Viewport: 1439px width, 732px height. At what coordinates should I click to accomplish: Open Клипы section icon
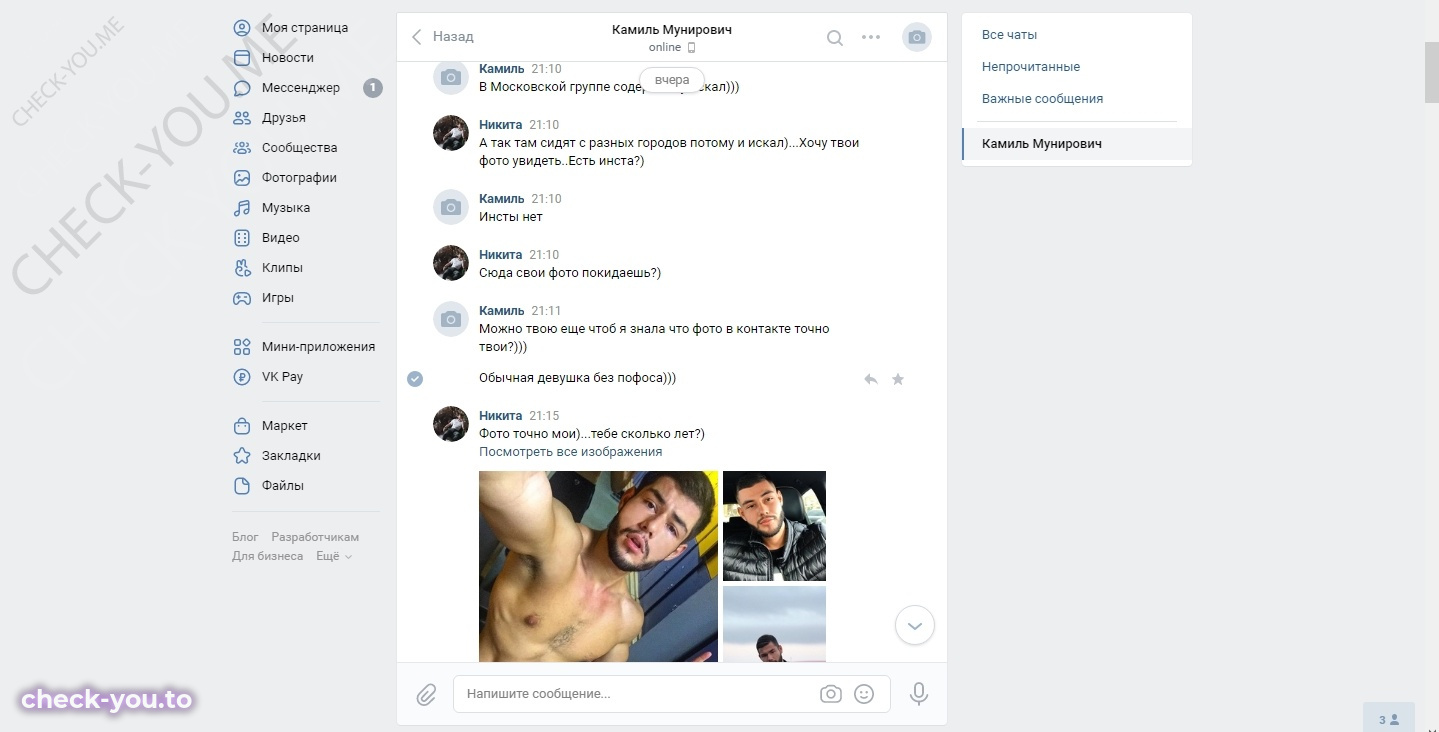[242, 268]
